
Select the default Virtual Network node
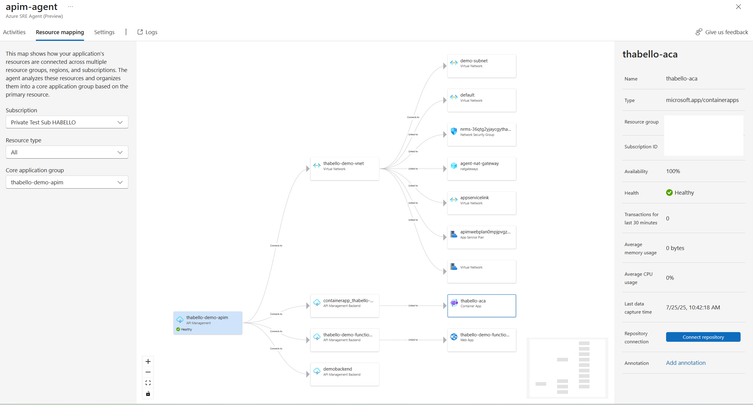click(x=482, y=100)
